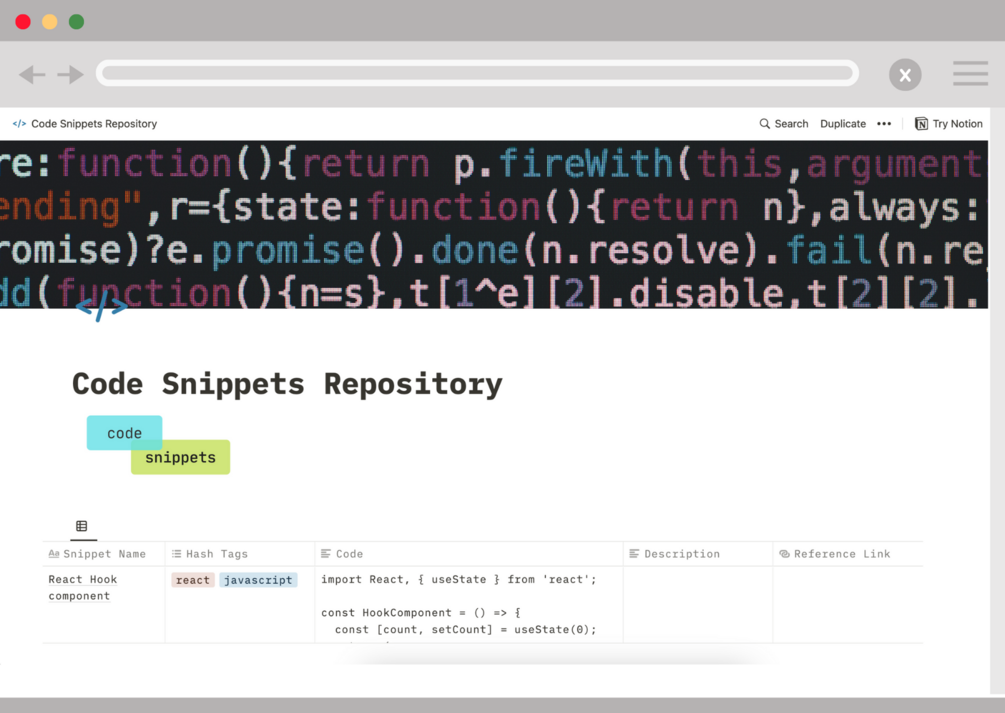Click the cyan code label
This screenshot has width=1005, height=713.
pos(124,433)
